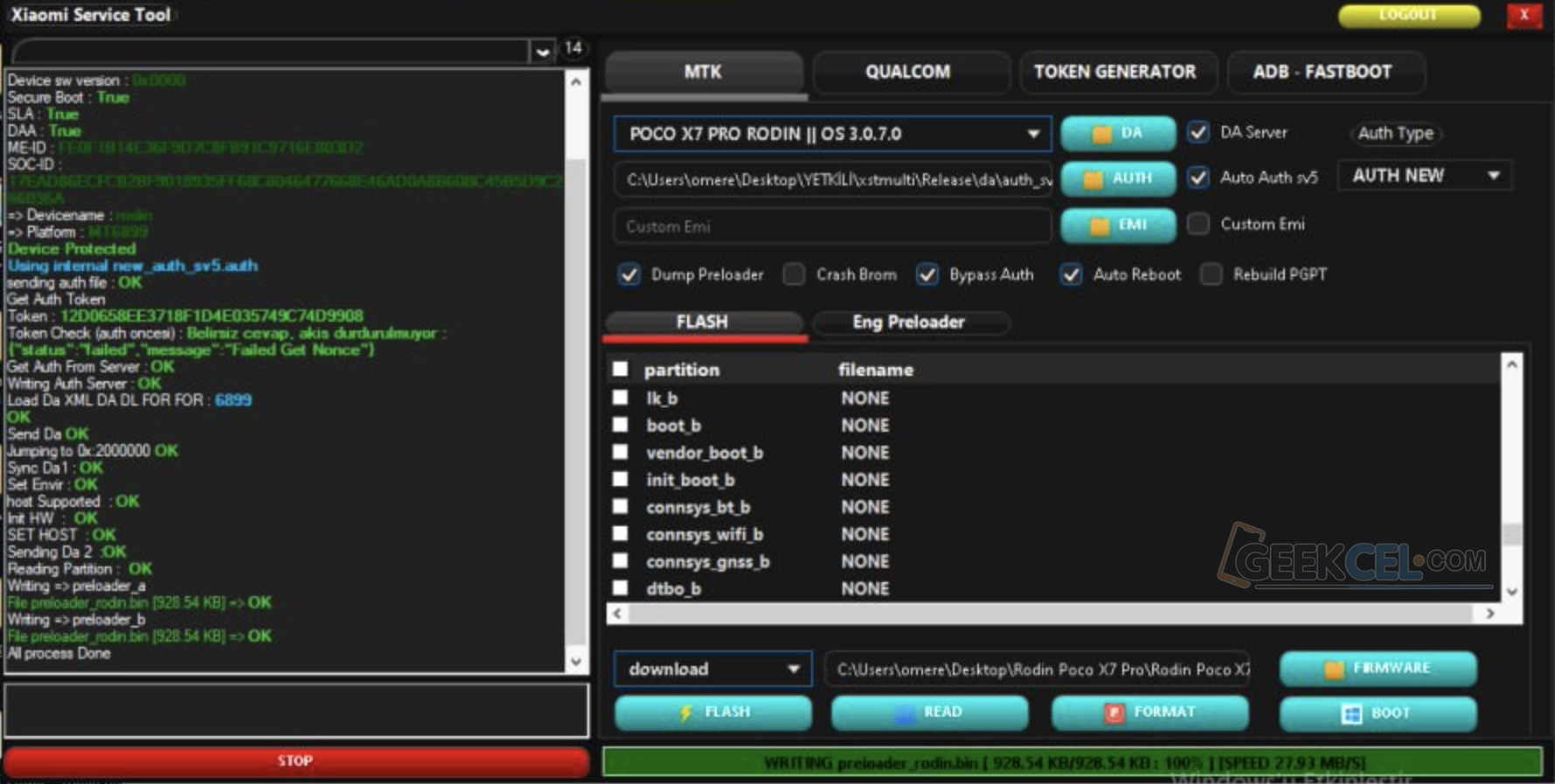
Task: Click the 'partition' column header
Action: tap(682, 370)
